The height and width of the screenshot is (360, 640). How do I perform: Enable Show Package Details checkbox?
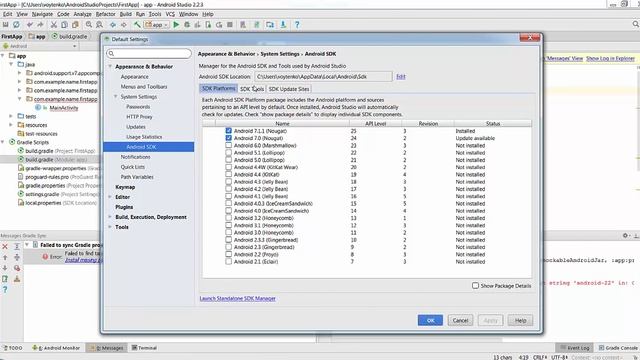[x=476, y=286]
